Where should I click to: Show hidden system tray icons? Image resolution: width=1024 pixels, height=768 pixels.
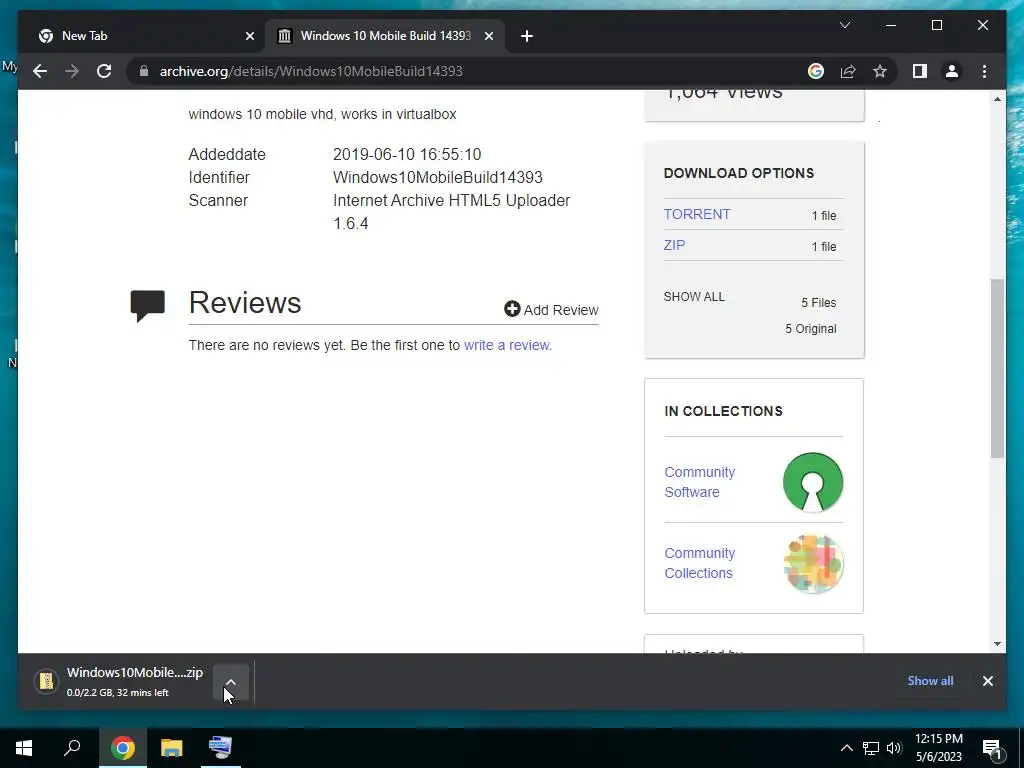point(846,748)
